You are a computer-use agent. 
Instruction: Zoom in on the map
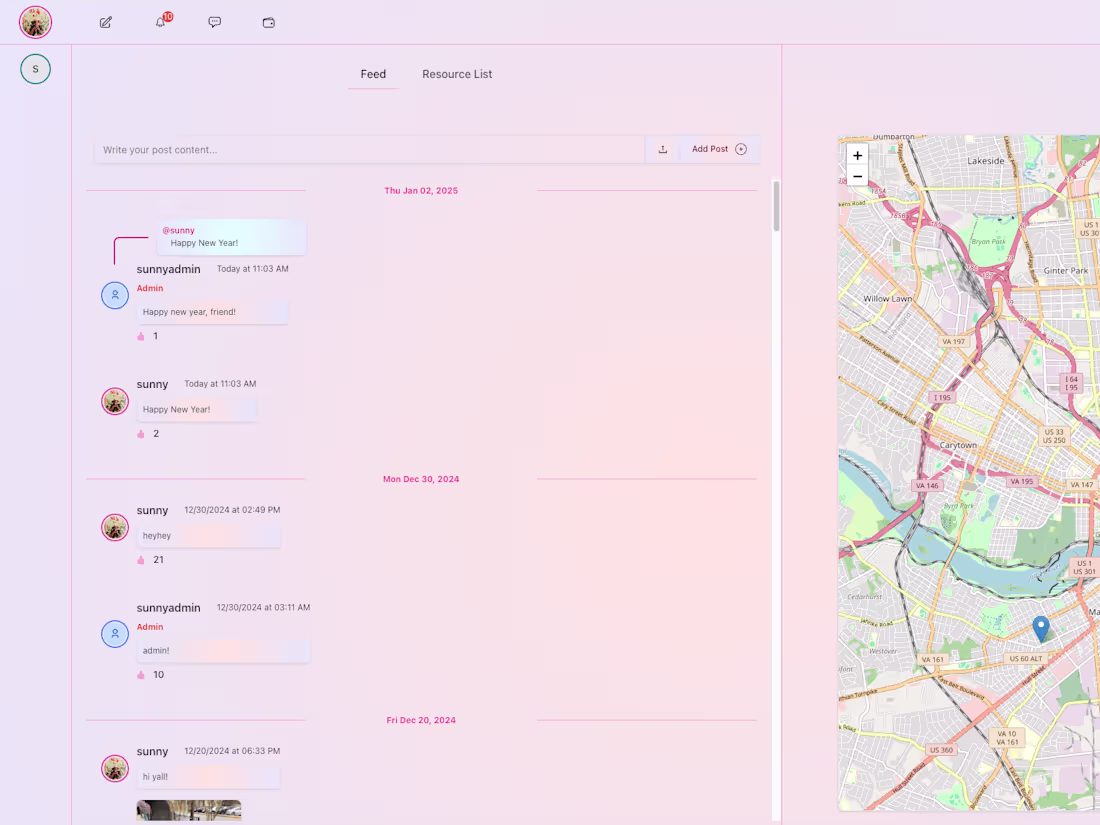coord(857,155)
